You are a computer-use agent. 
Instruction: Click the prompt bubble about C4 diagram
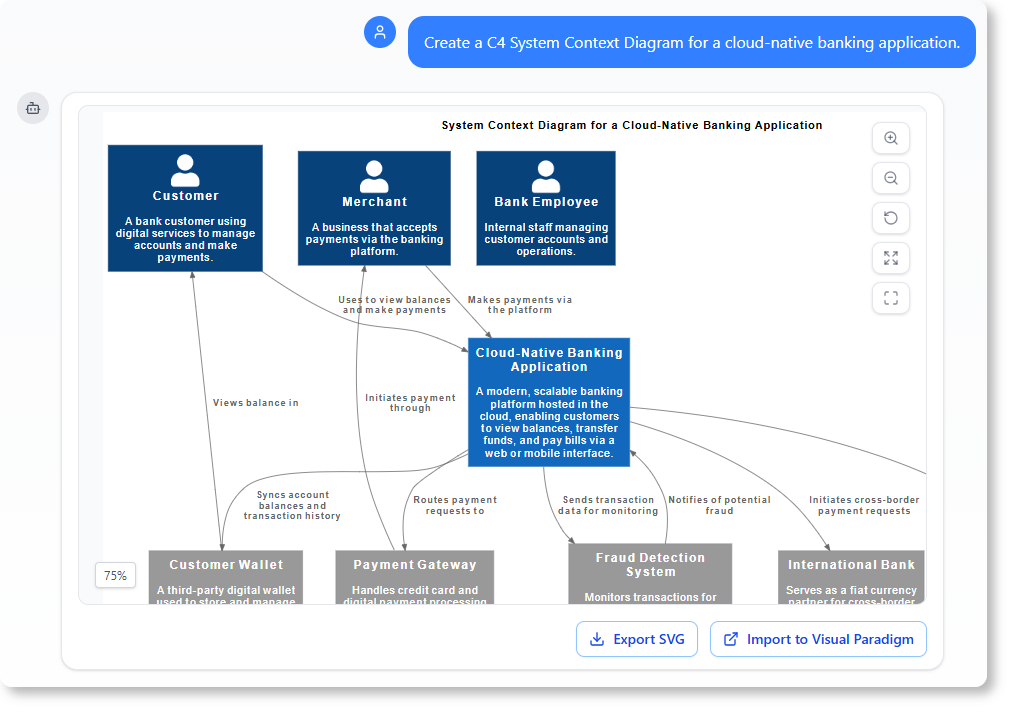tap(692, 42)
